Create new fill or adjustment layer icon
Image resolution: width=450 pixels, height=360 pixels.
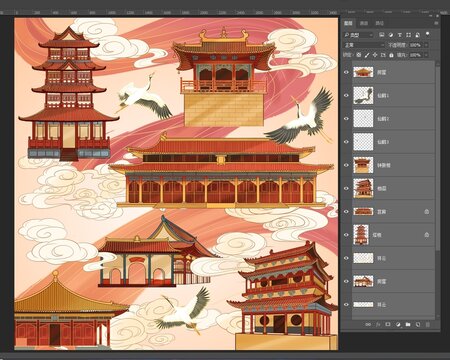coord(398,324)
